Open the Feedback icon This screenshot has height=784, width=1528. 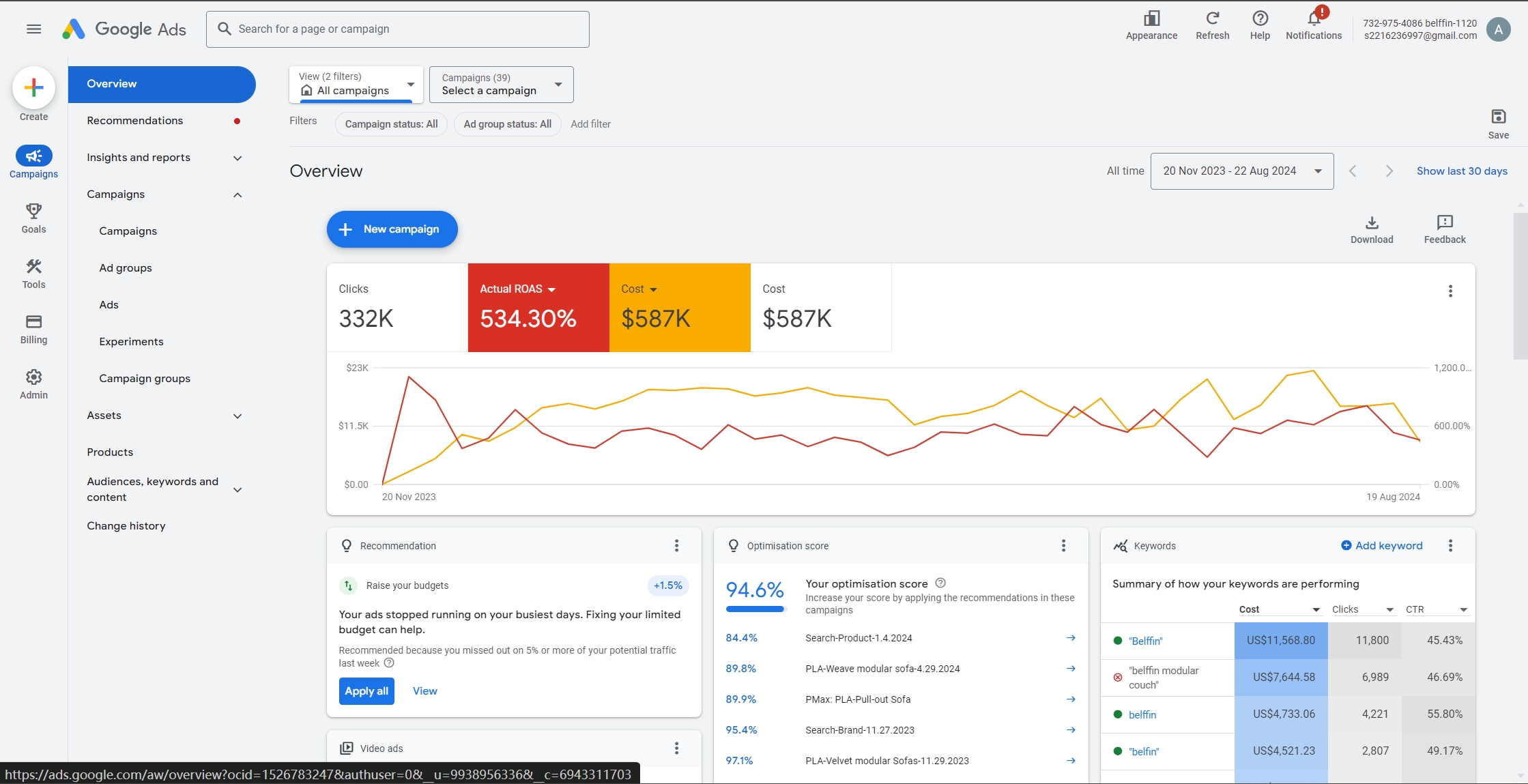pos(1444,223)
